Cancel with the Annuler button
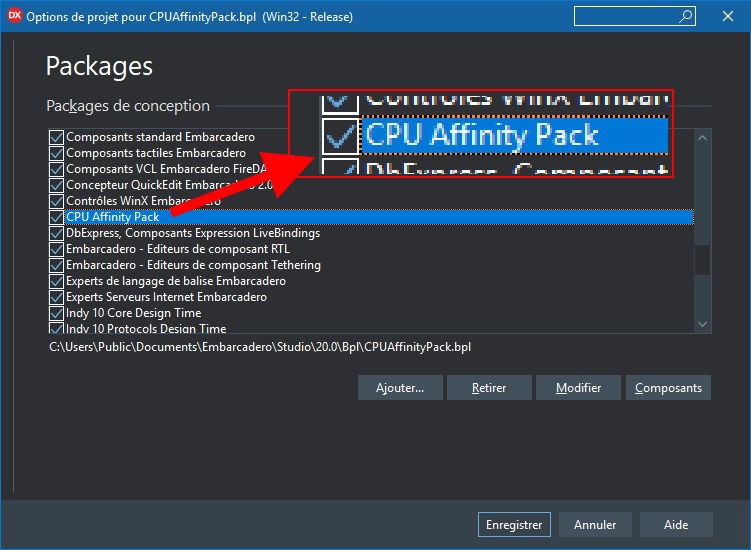This screenshot has height=550, width=751. (595, 525)
